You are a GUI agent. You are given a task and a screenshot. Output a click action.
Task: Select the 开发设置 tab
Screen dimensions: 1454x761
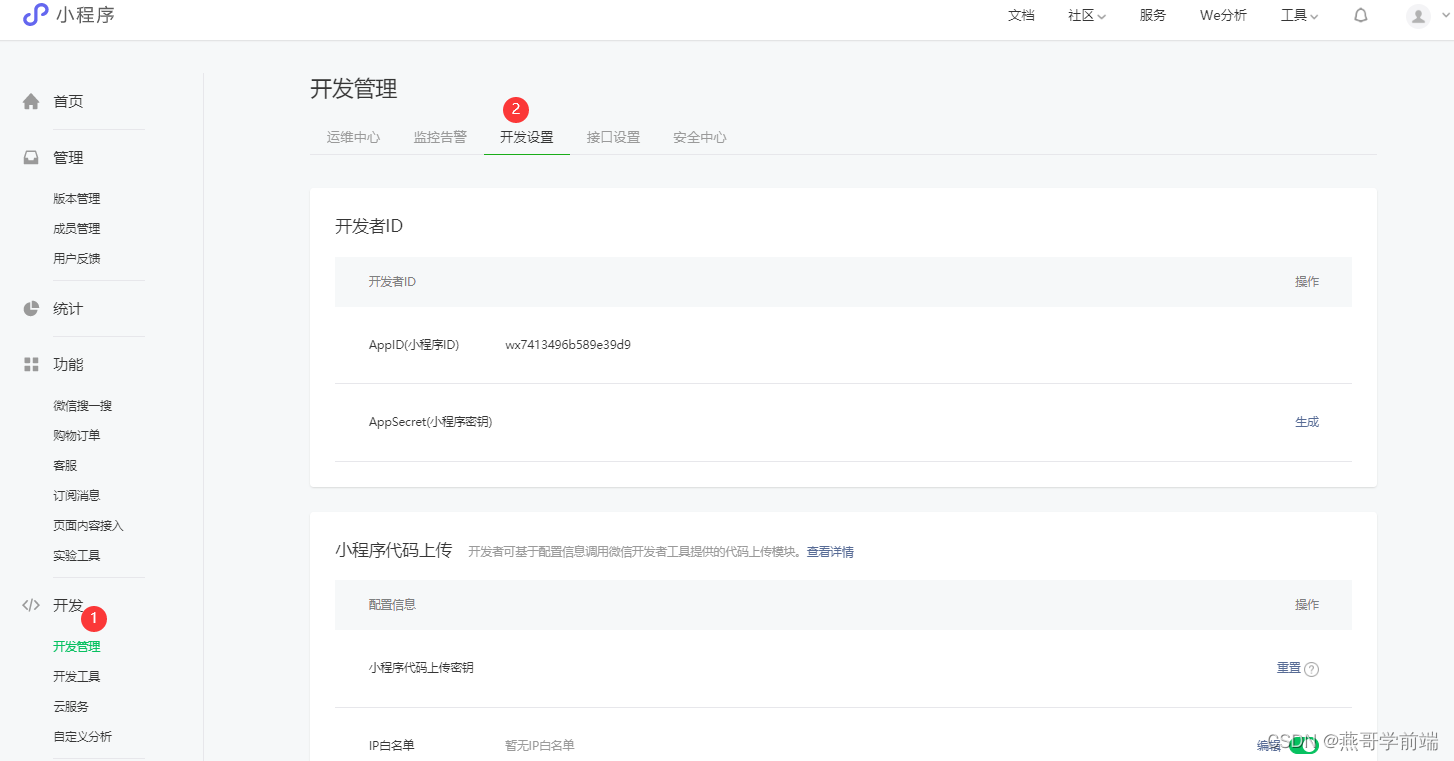pos(527,137)
